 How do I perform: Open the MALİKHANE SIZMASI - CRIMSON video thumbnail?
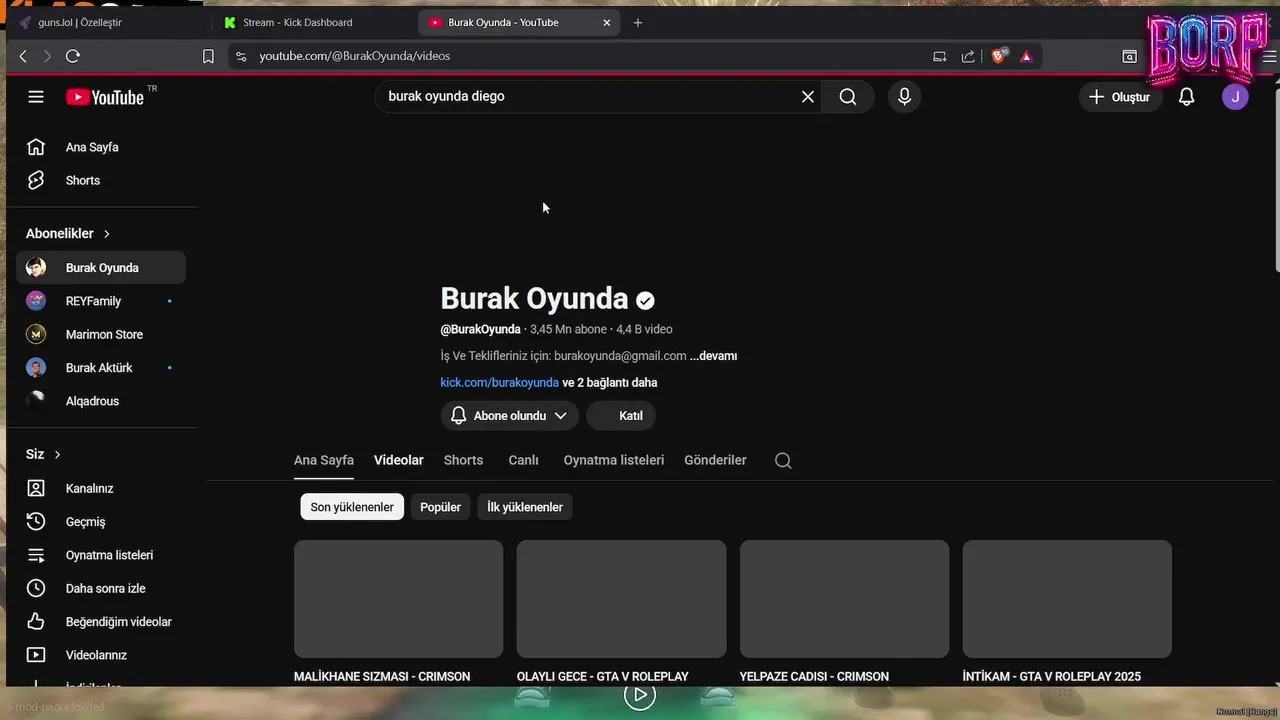click(x=398, y=599)
